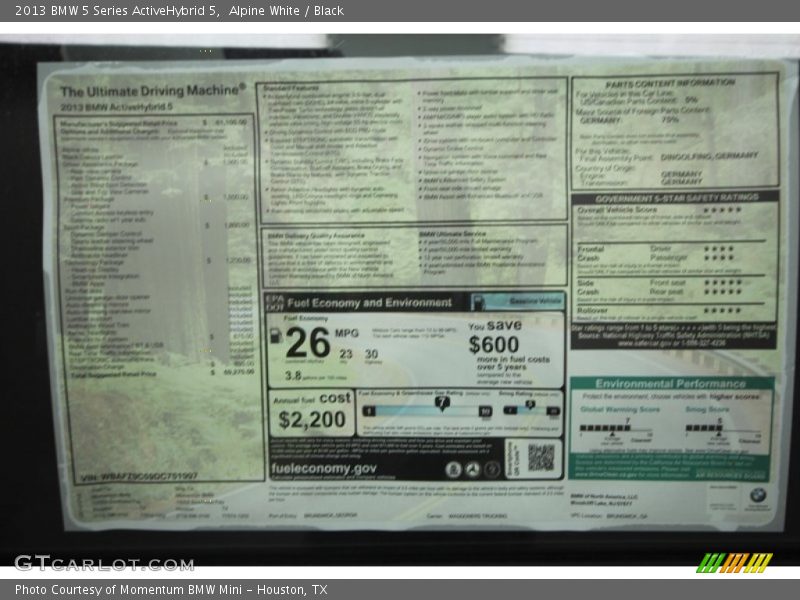Click 'The Ultimate Driving Machine' heading

coord(153,91)
